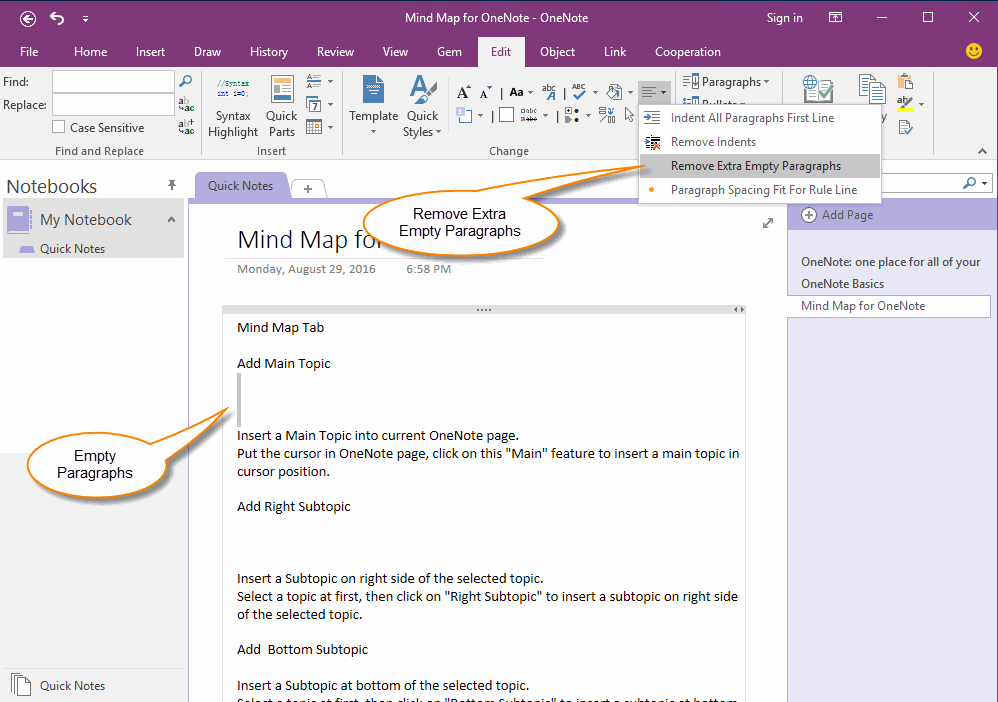This screenshot has width=998, height=702.
Task: Open the Paragraphs dropdown
Action: [726, 81]
